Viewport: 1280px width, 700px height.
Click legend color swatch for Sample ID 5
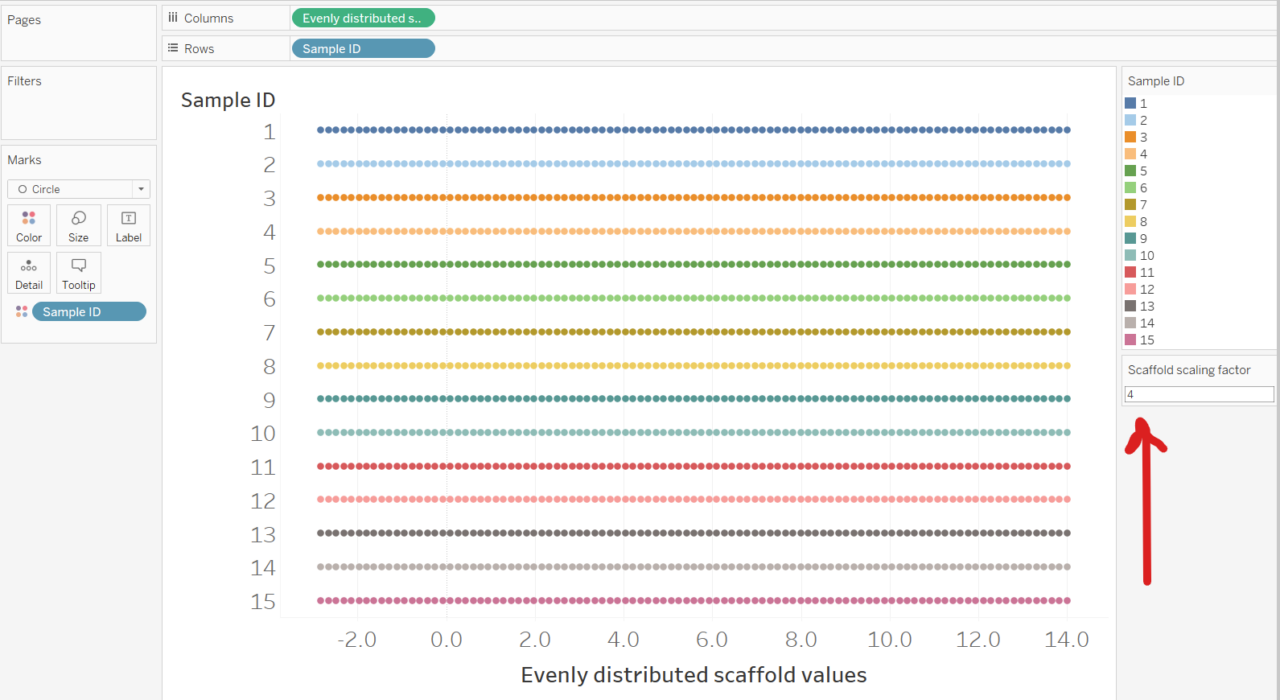tap(1130, 171)
